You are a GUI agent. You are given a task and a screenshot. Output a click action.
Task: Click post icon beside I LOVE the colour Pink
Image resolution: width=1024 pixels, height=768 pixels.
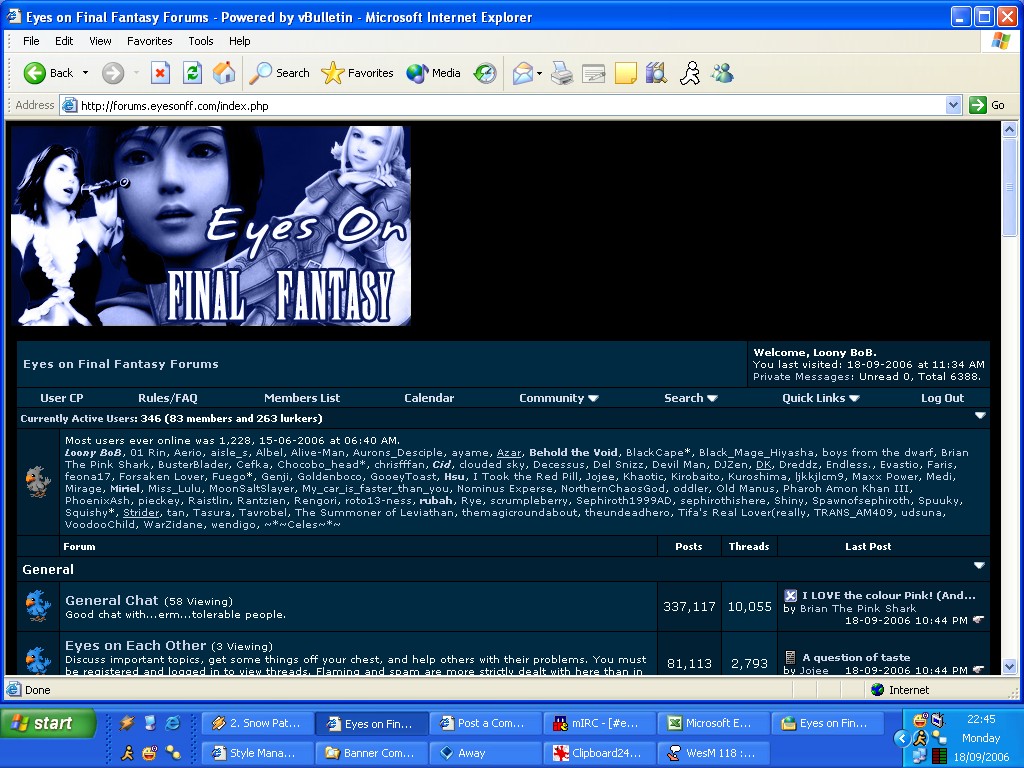coord(790,595)
